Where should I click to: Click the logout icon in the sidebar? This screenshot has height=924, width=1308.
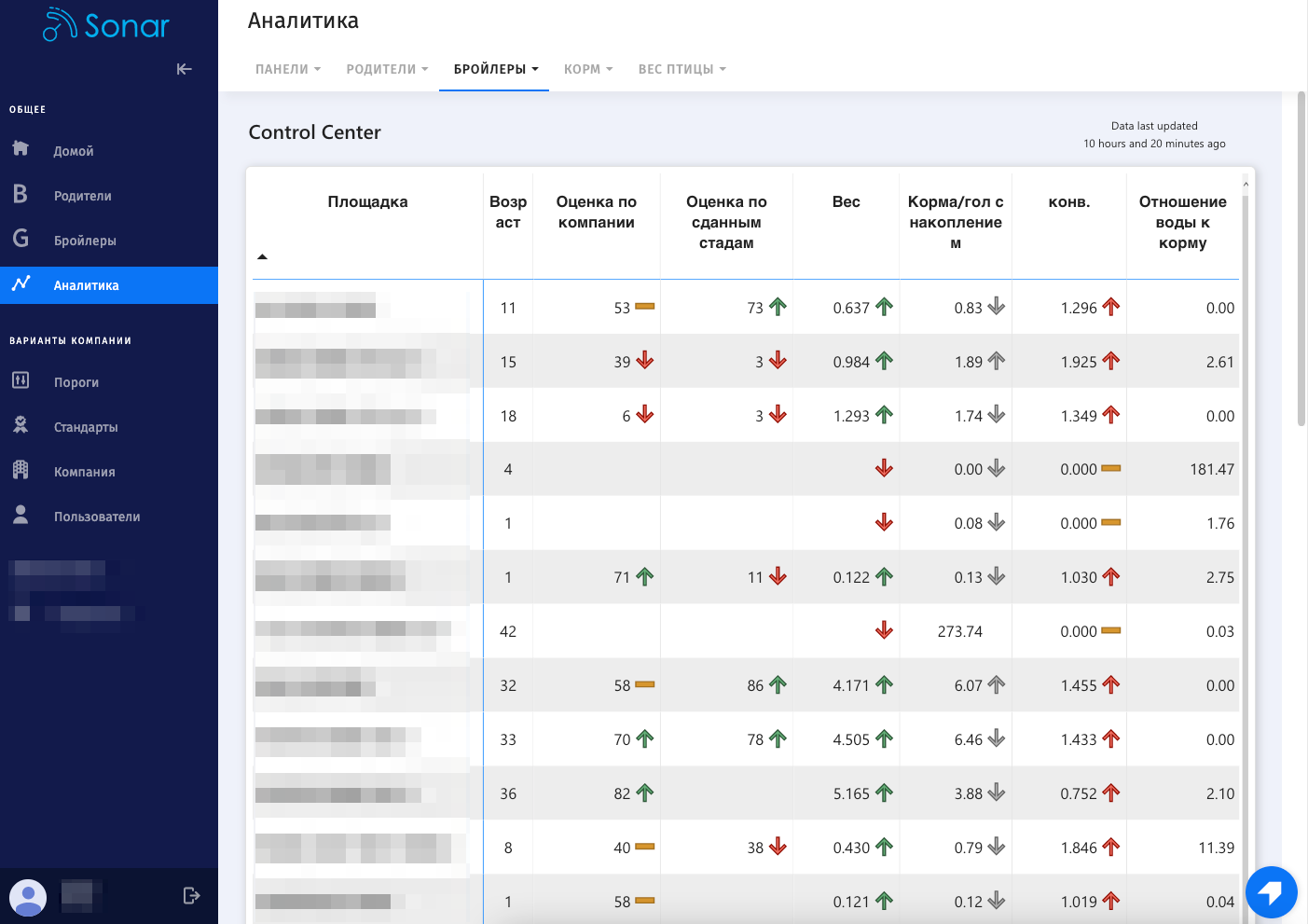191,896
